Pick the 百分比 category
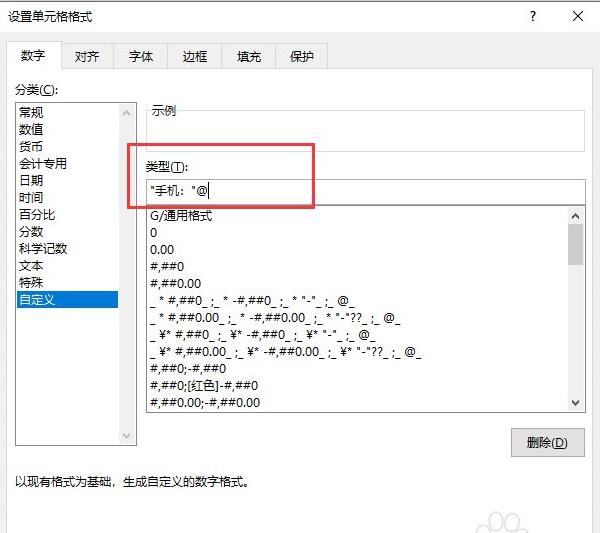Screen dimensions: 600x533 [67, 214]
